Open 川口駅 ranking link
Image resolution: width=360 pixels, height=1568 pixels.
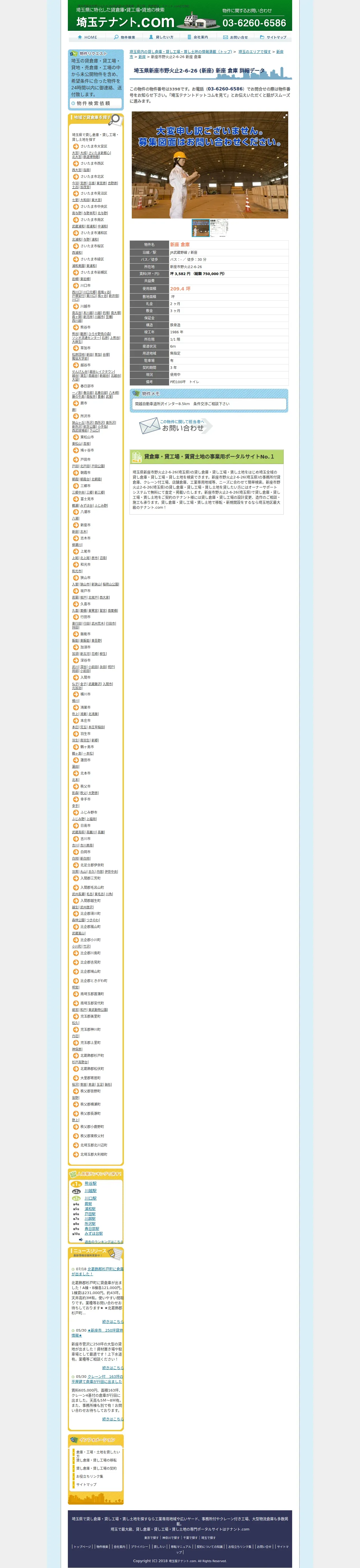click(x=90, y=1199)
